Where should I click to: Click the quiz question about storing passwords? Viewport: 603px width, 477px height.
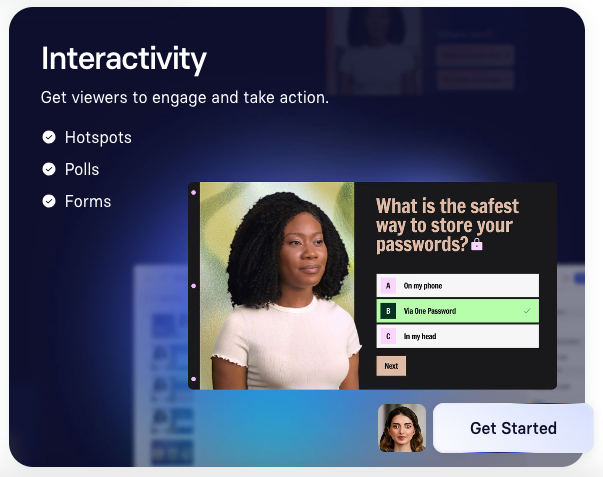click(x=447, y=225)
